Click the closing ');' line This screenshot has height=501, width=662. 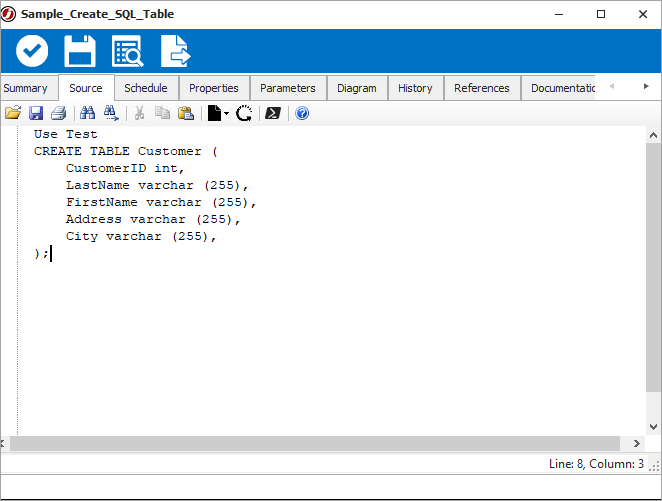(x=41, y=253)
